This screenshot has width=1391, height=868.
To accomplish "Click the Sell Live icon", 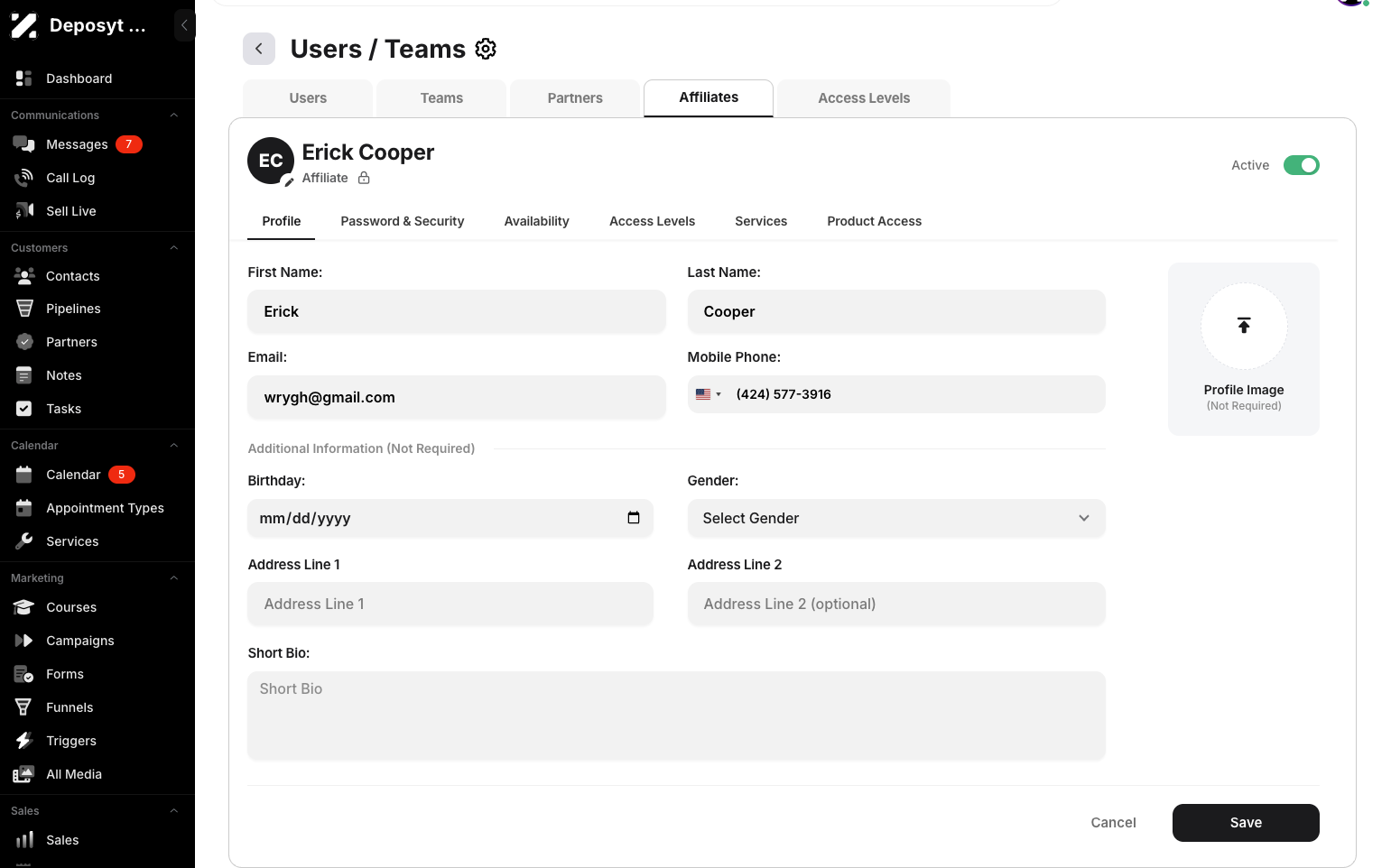I will coord(24,211).
